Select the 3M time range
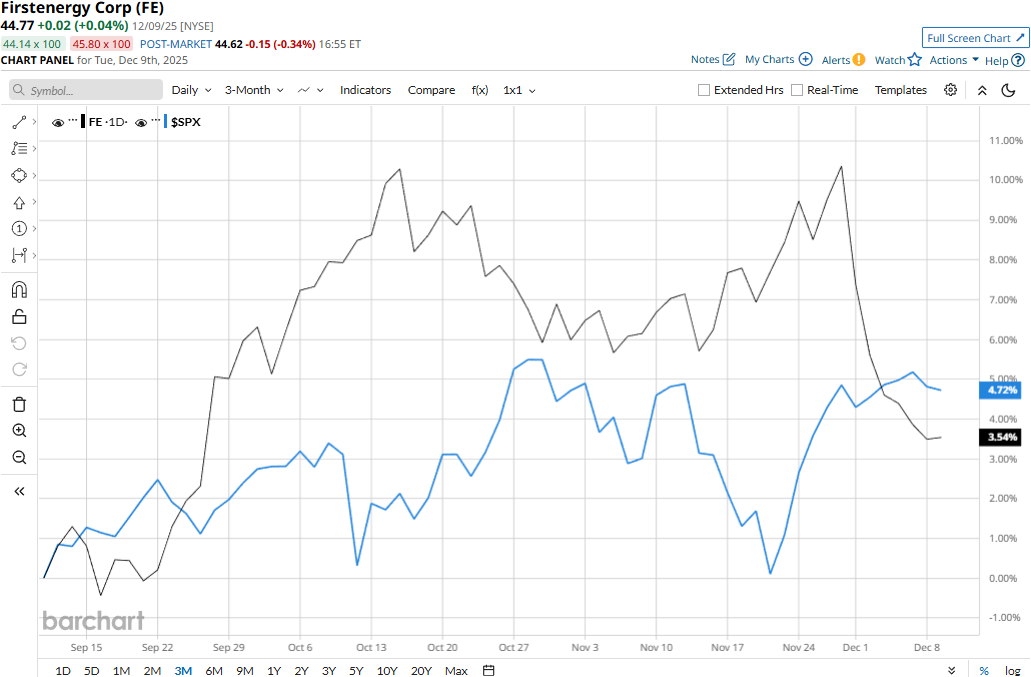Viewport: 1031px width, 677px height. click(x=183, y=670)
